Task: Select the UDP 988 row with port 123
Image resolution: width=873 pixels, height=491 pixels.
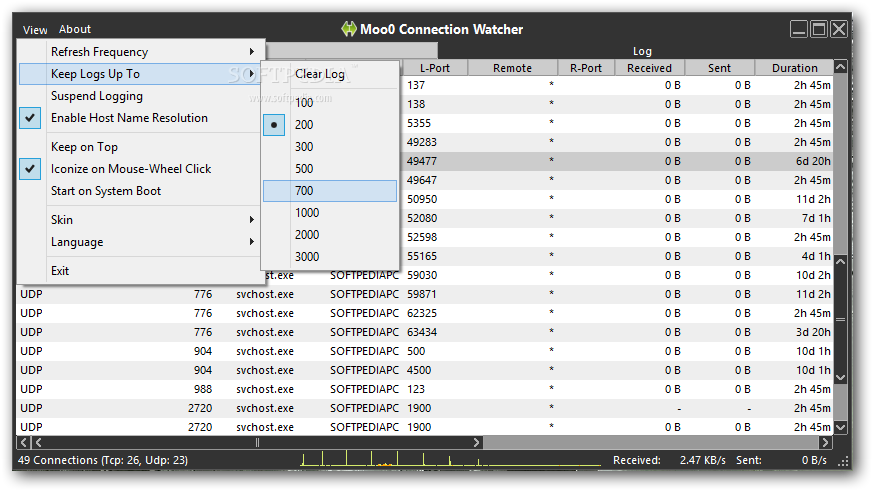Action: (425, 389)
